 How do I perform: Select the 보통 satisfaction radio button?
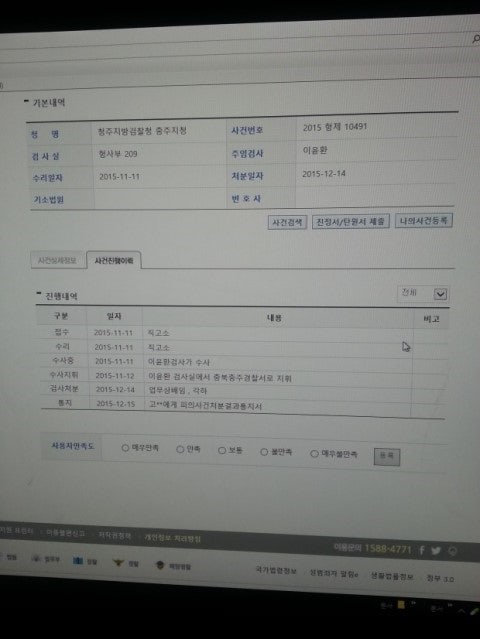[222, 450]
